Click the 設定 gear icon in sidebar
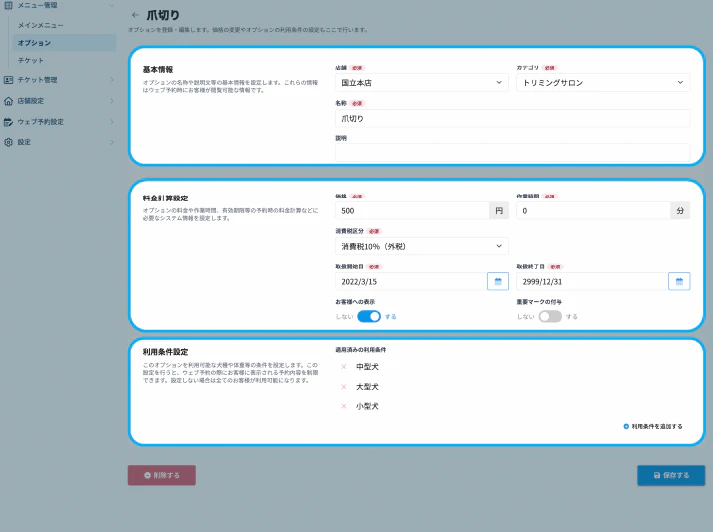The height and width of the screenshot is (532, 713). (9, 142)
